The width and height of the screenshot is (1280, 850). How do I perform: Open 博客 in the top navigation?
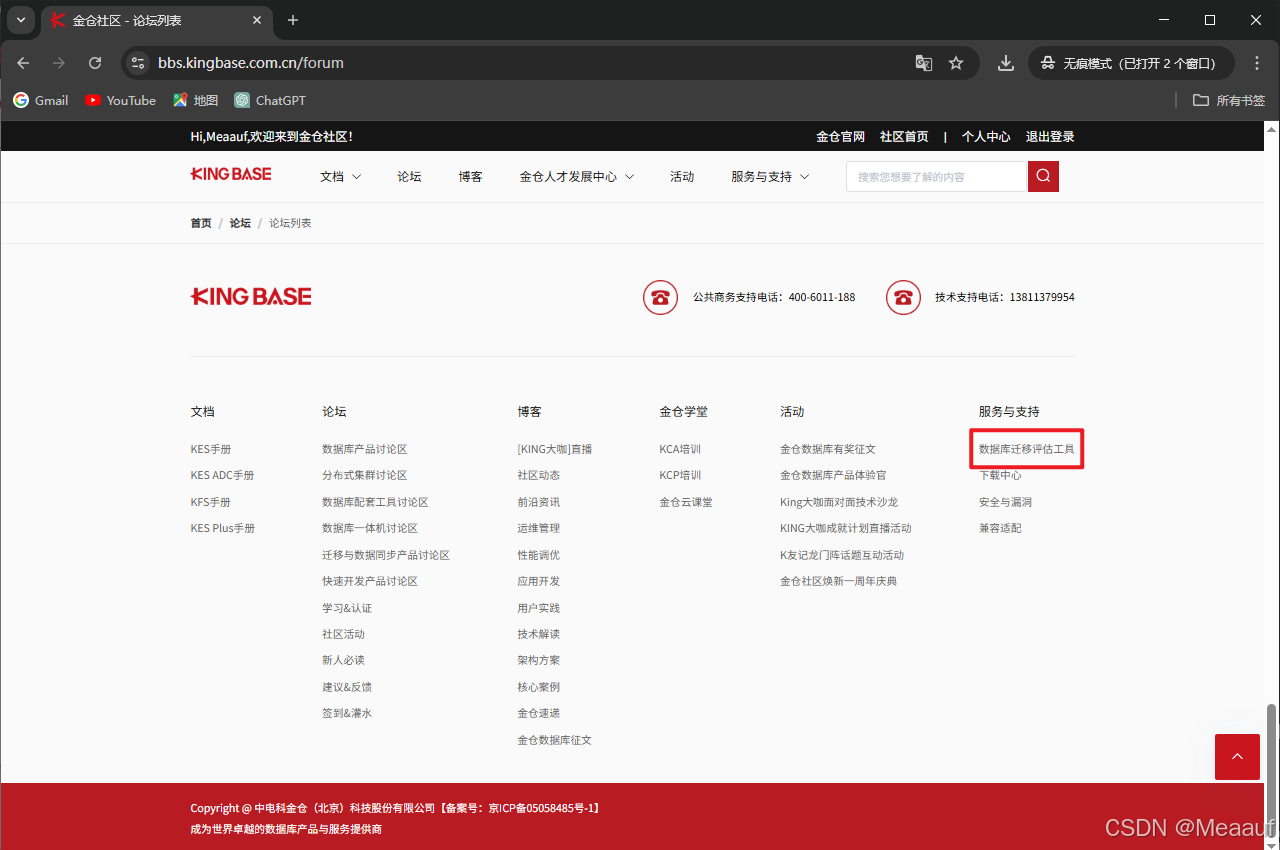470,176
